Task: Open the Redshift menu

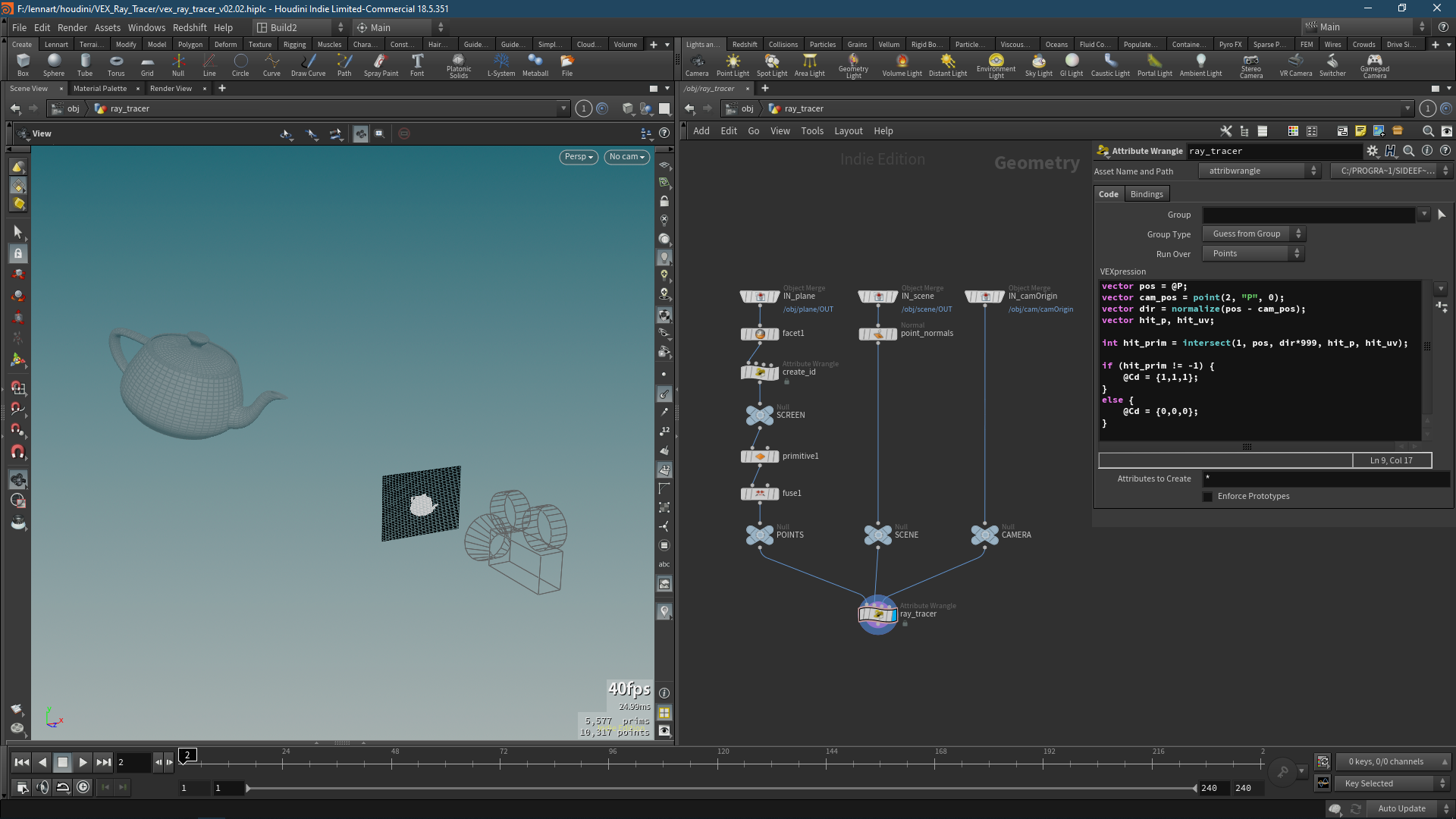Action: pyautogui.click(x=190, y=27)
